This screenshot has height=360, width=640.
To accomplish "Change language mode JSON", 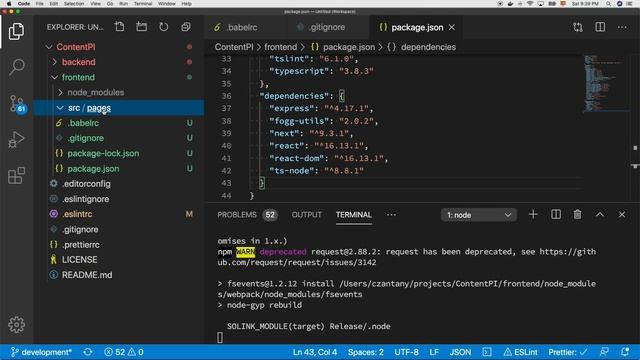I will click(x=460, y=352).
